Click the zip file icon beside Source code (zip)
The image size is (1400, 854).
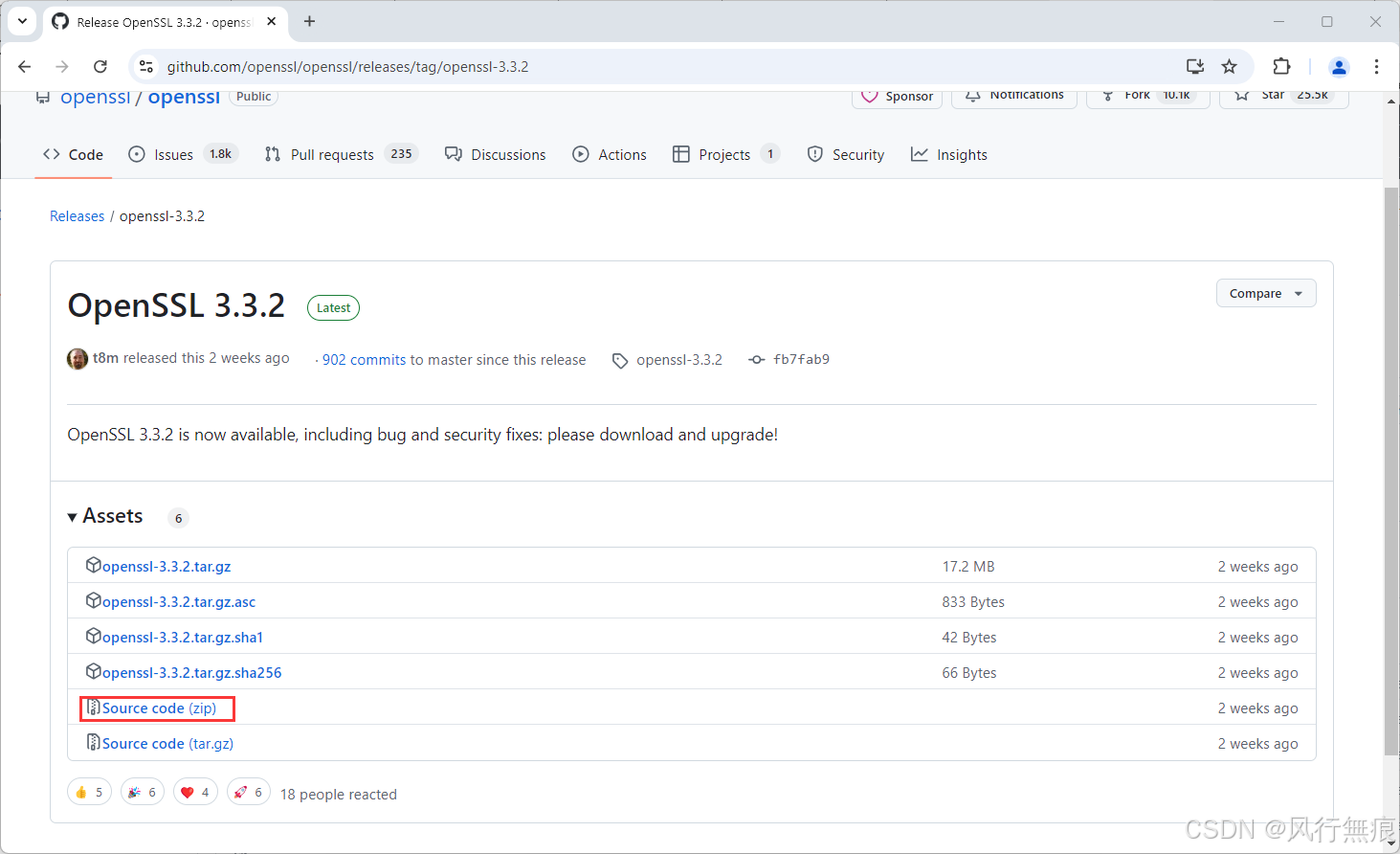tap(94, 708)
